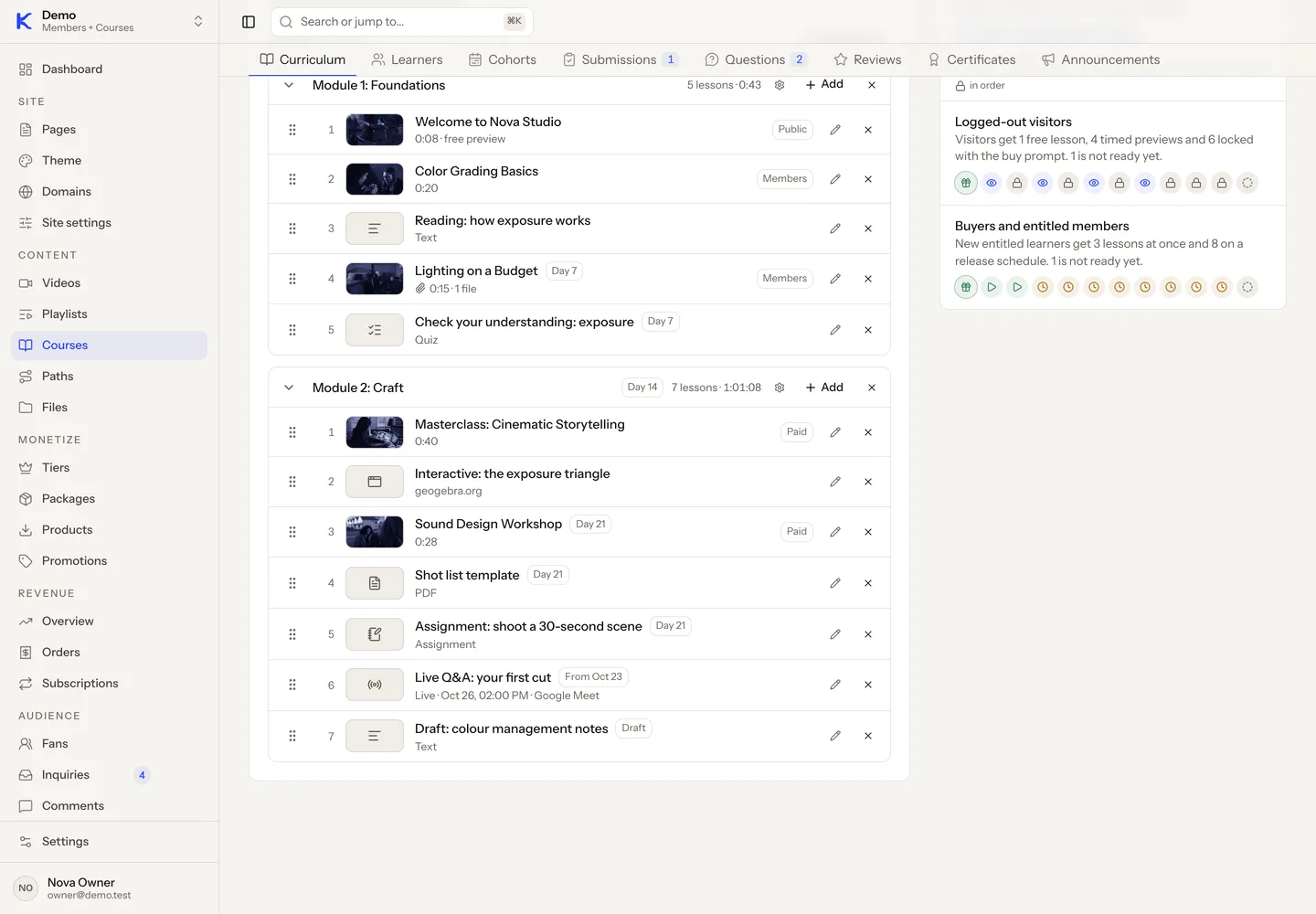This screenshot has height=914, width=1316.
Task: Open Videos in the sidebar
Action: click(x=110, y=283)
